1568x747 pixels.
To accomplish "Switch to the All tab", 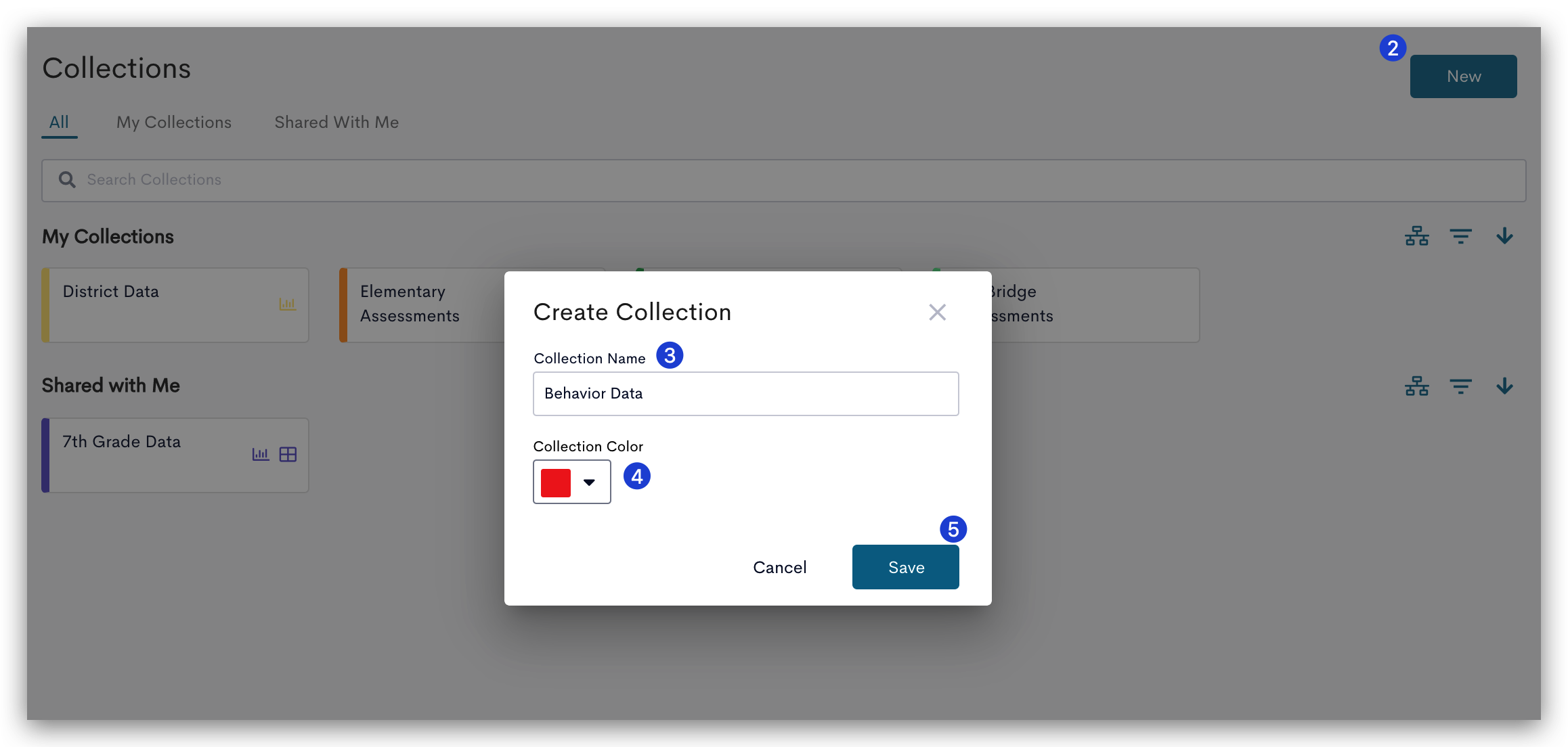I will (59, 122).
